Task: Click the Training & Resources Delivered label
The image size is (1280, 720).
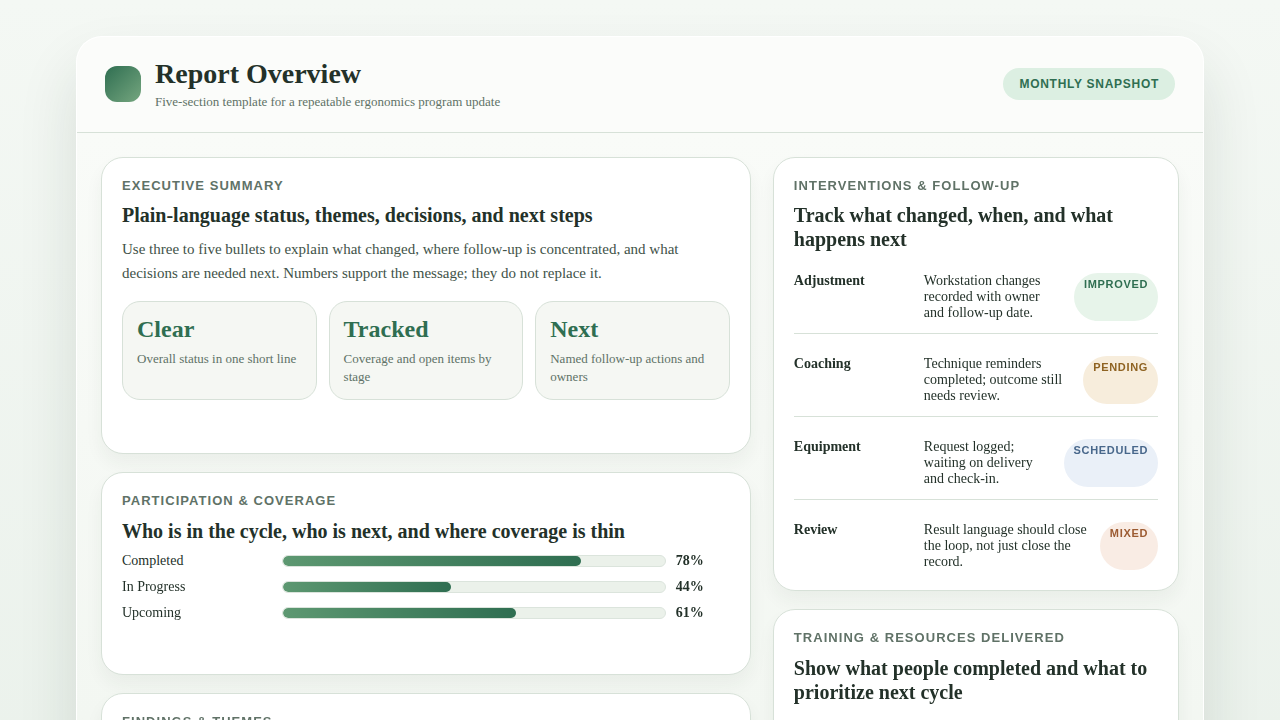Action: [929, 638]
